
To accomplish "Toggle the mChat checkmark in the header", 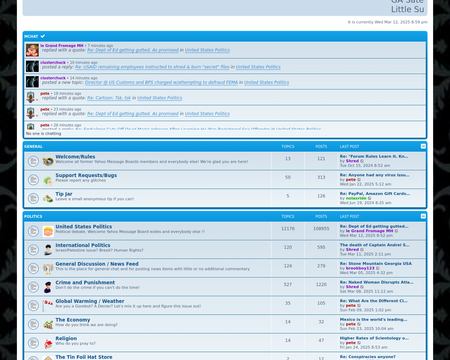I will click(43, 36).
